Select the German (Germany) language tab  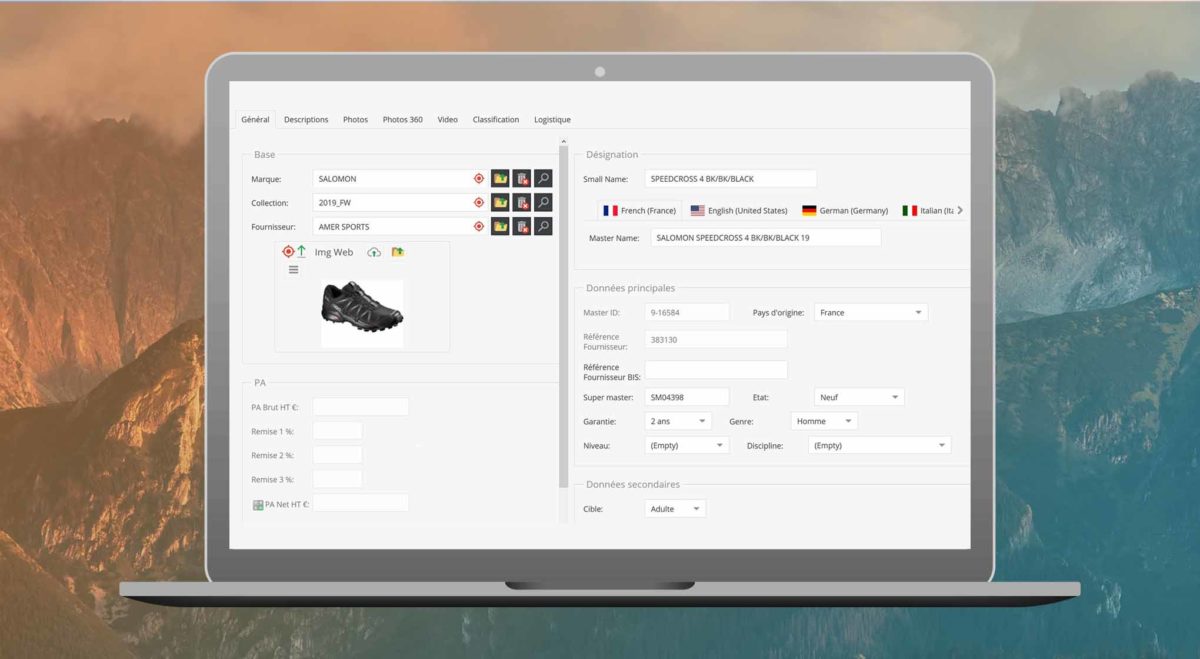pyautogui.click(x=845, y=210)
